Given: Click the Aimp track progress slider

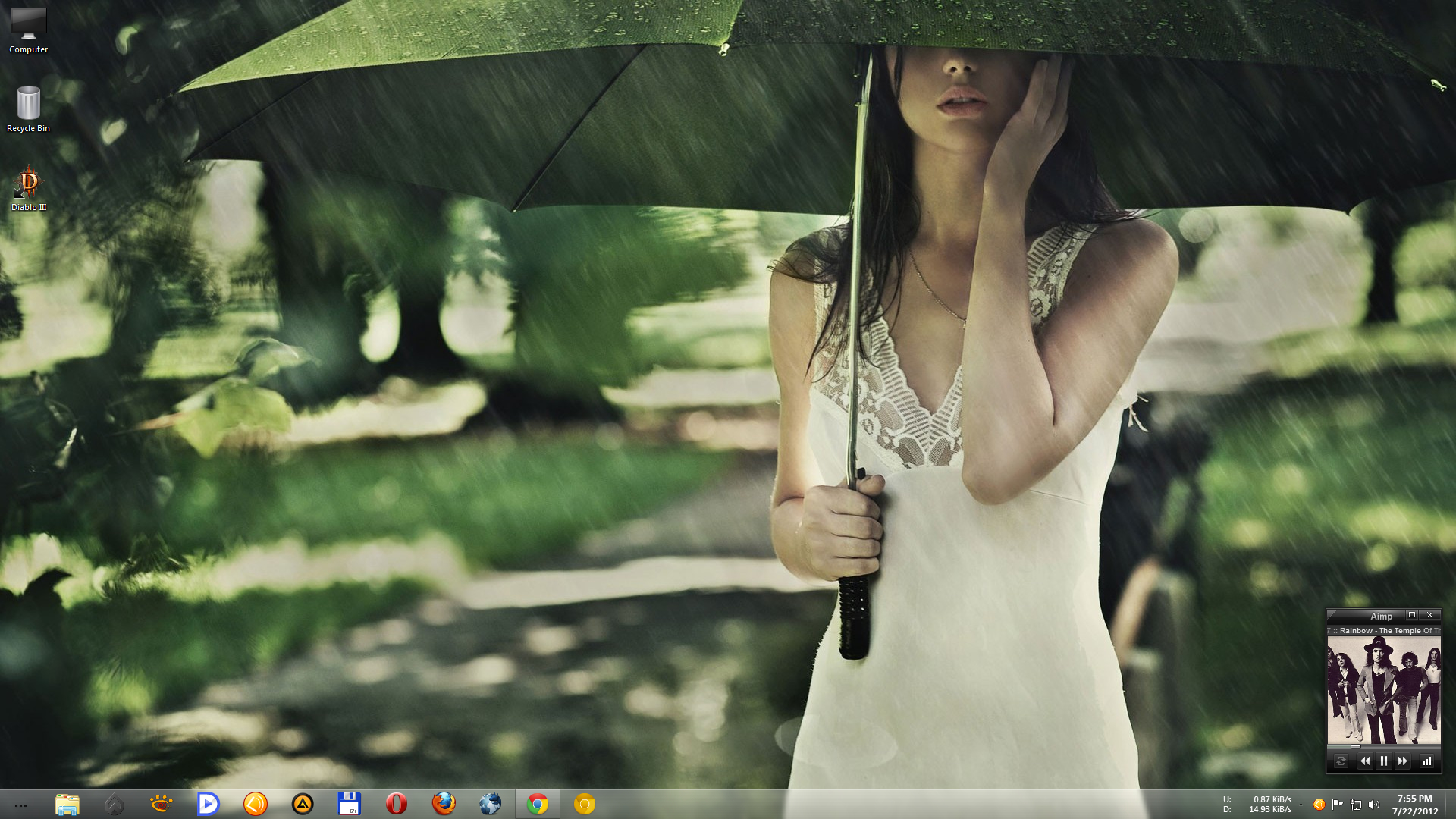Looking at the screenshot, I should click(1384, 747).
